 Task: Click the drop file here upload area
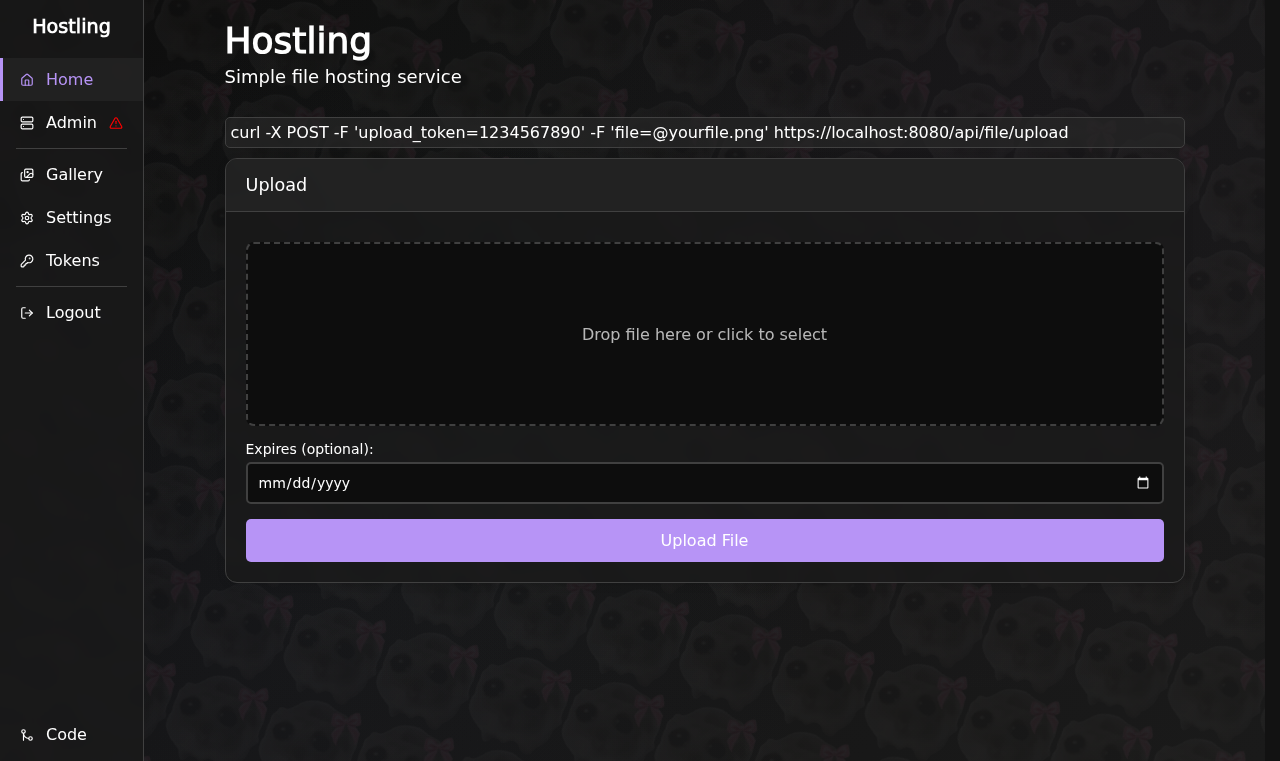[x=704, y=334]
